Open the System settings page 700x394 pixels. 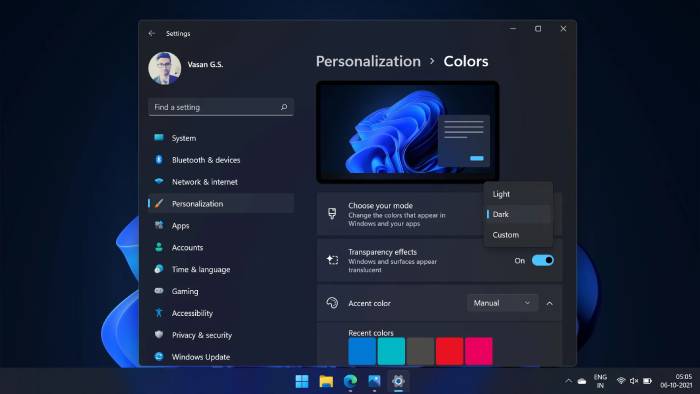coord(221,138)
